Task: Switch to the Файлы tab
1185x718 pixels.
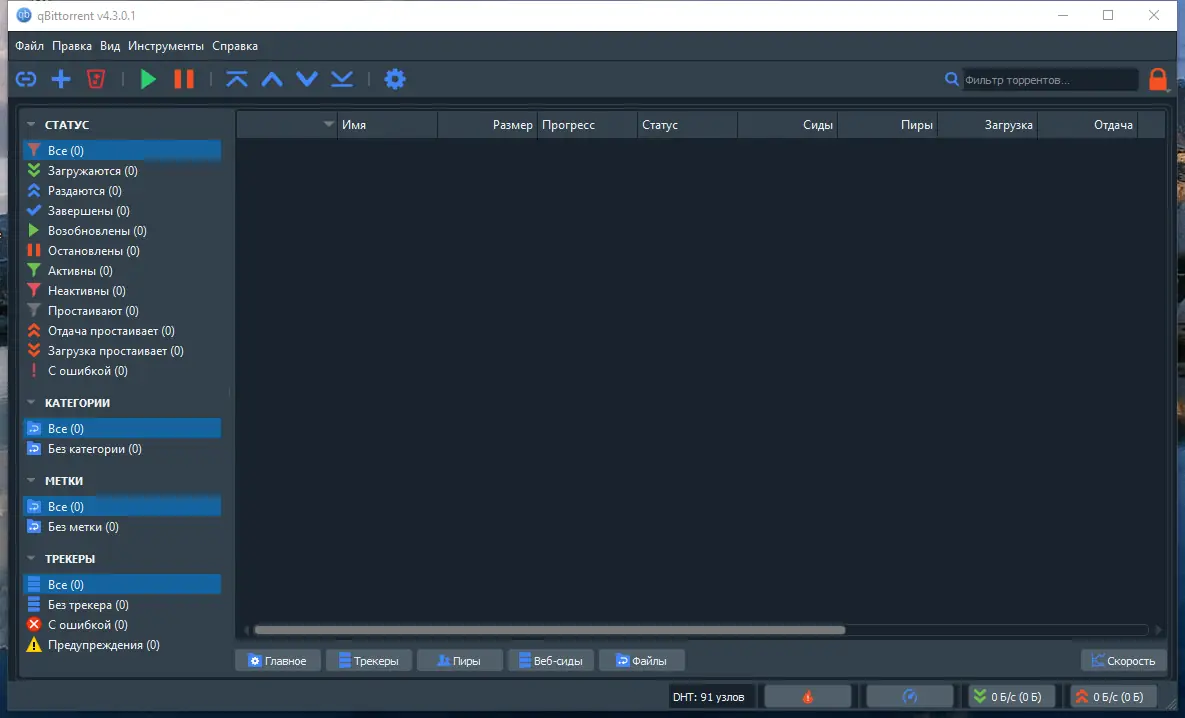Action: coord(642,661)
